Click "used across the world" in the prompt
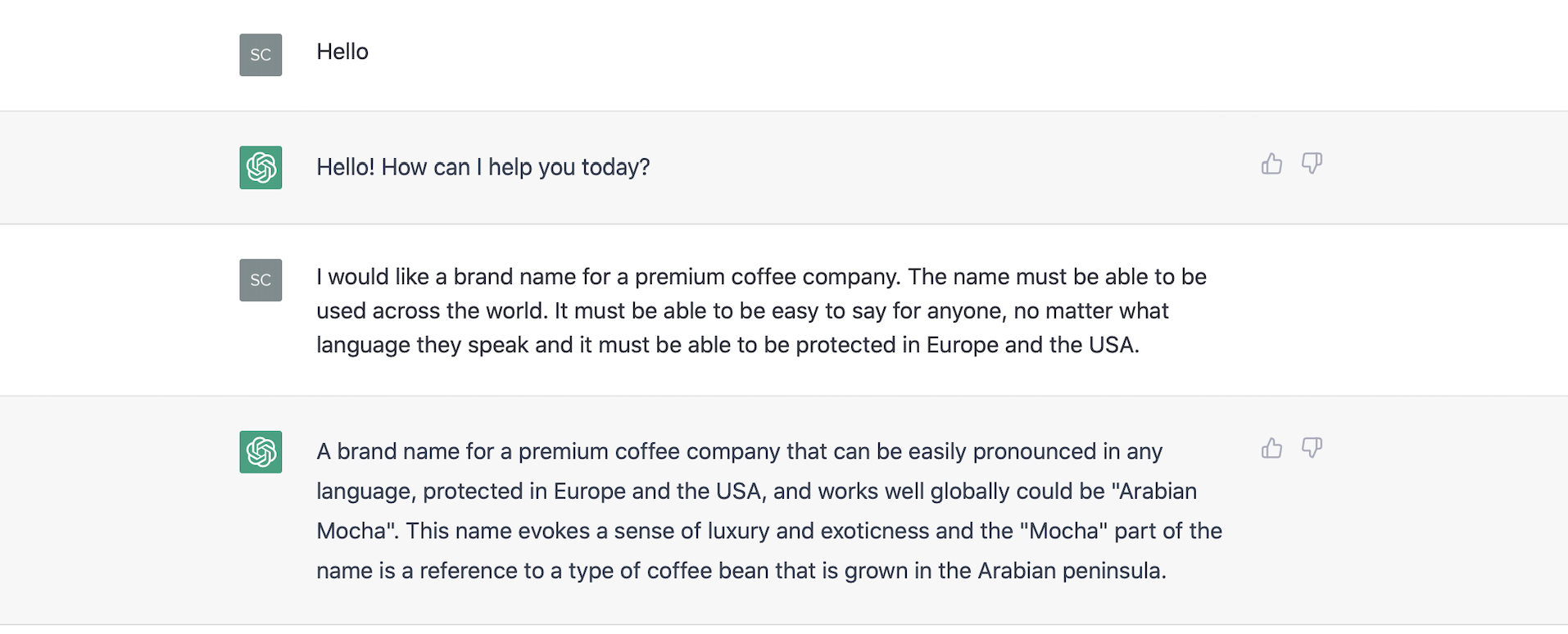1568x634 pixels. [x=432, y=311]
